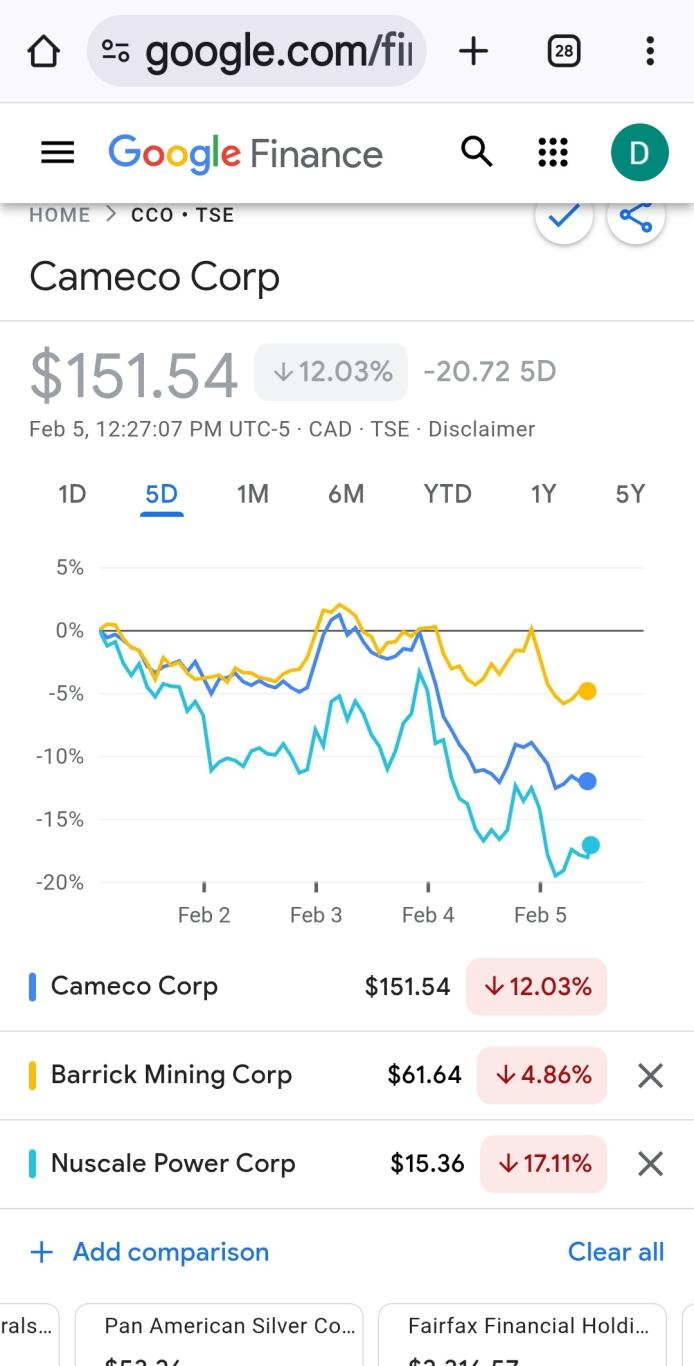This screenshot has height=1366, width=694.
Task: Remove Barrick Mining Corp comparison
Action: click(651, 1076)
